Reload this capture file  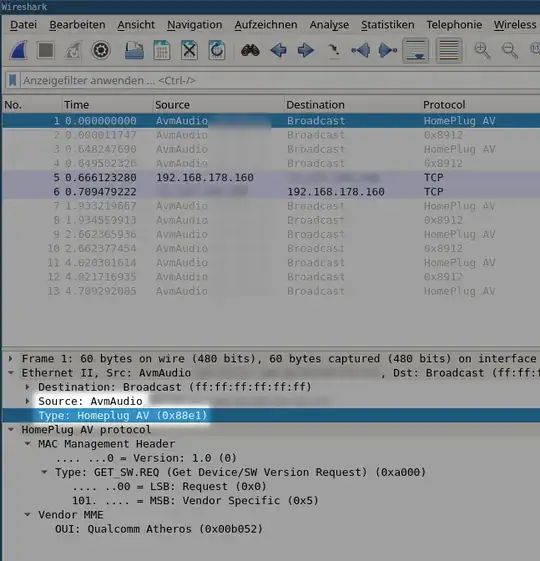coord(217,50)
